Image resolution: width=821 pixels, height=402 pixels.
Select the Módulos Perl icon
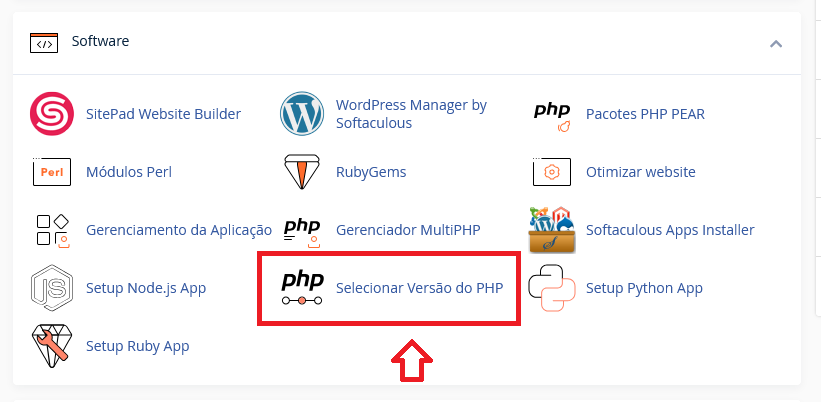click(x=51, y=172)
